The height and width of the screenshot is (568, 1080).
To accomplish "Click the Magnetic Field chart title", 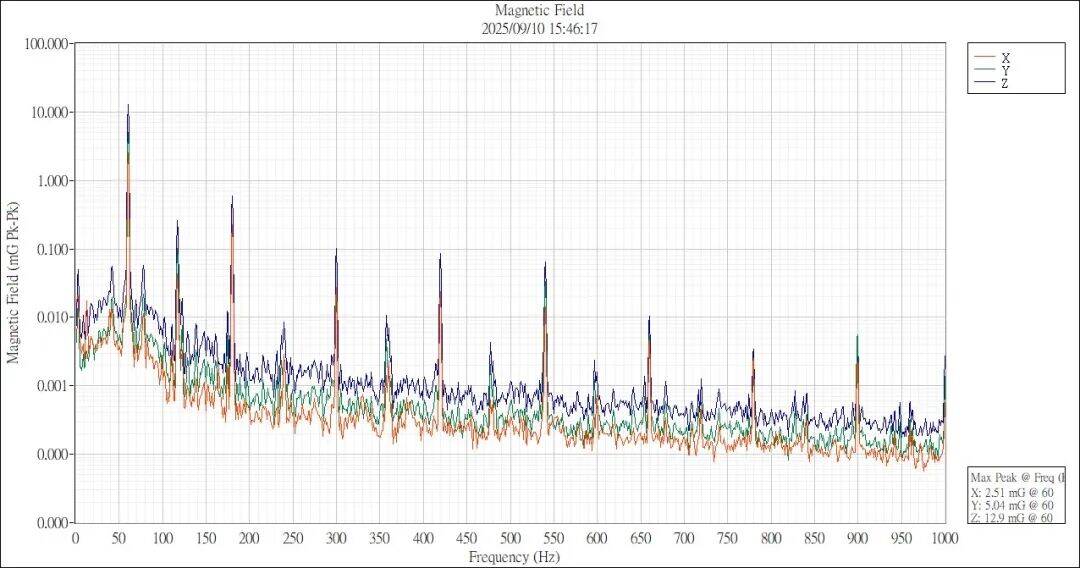I will click(539, 11).
